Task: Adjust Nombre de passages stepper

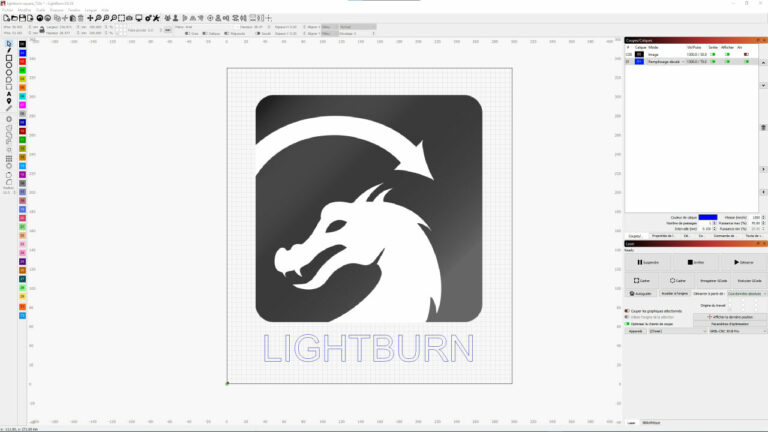Action: point(715,223)
